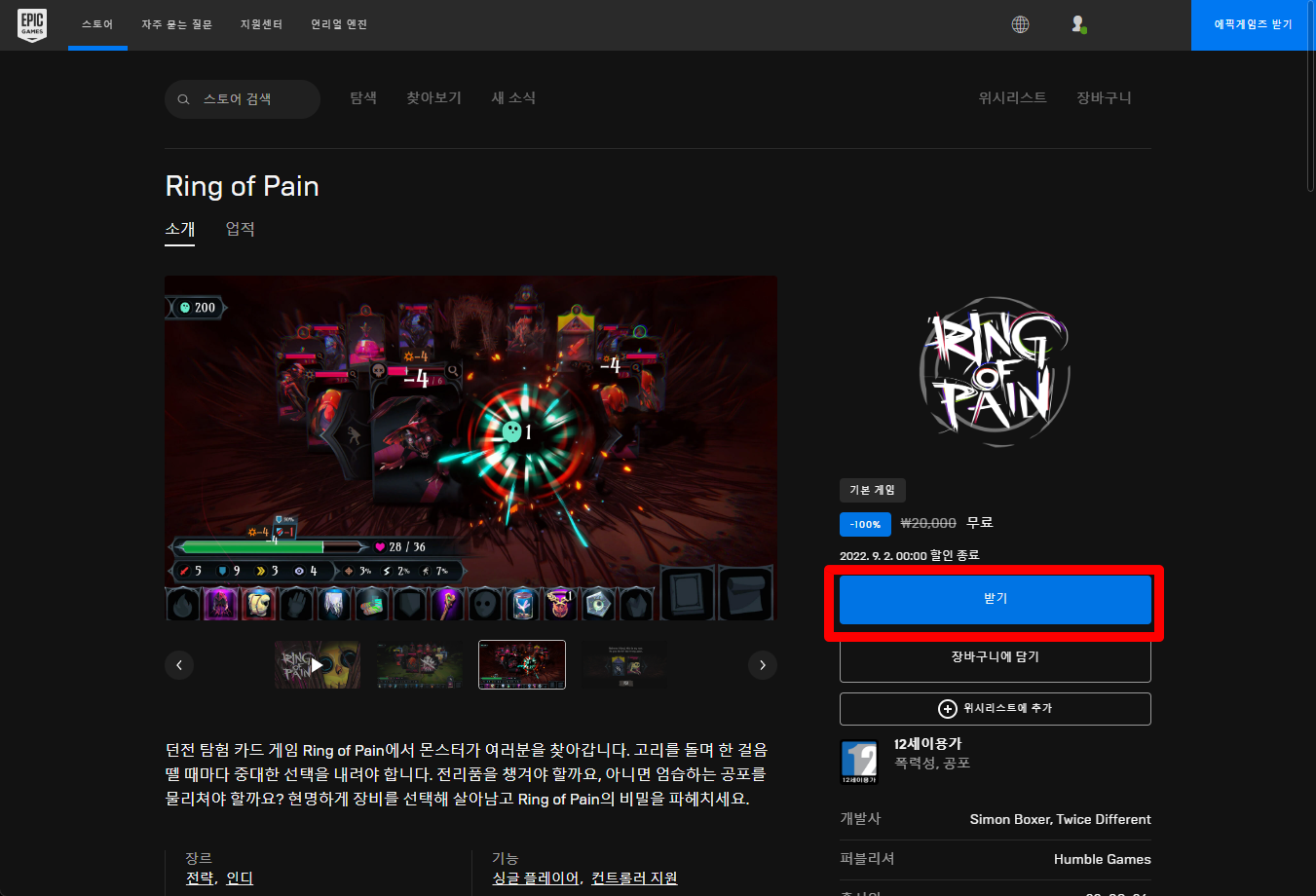
Task: Open the 컨트롤러 지원 feature link
Action: click(x=634, y=878)
